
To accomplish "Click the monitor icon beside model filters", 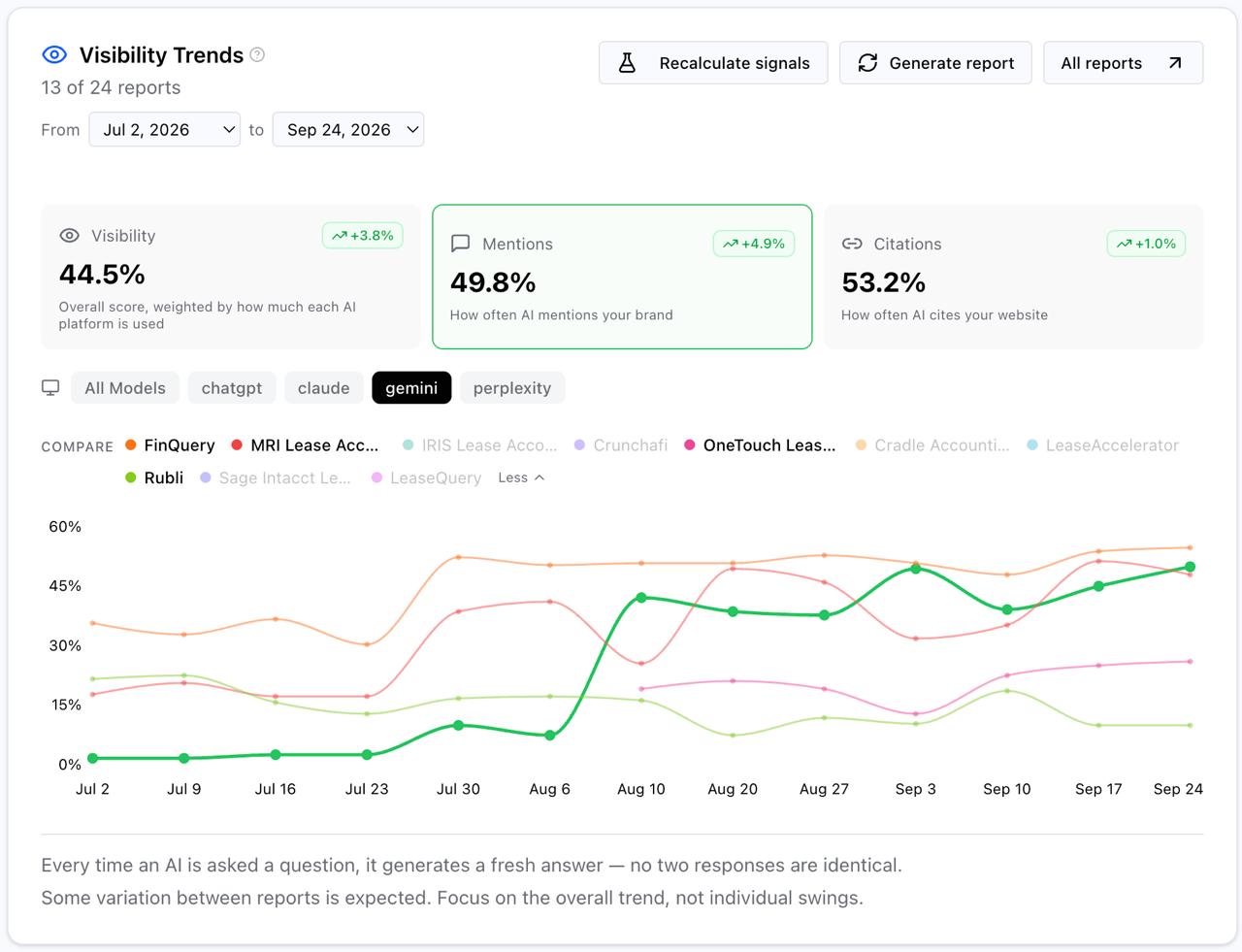I will coord(50,388).
